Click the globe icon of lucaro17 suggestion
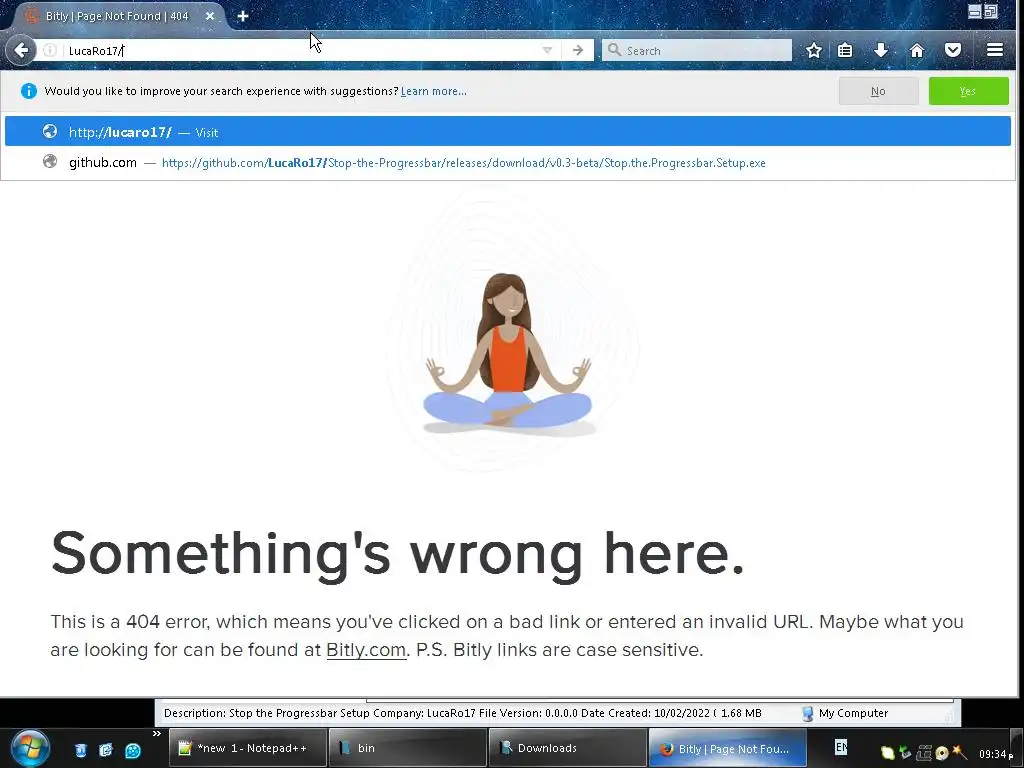Screen dimensions: 1024x768 (x=50, y=131)
